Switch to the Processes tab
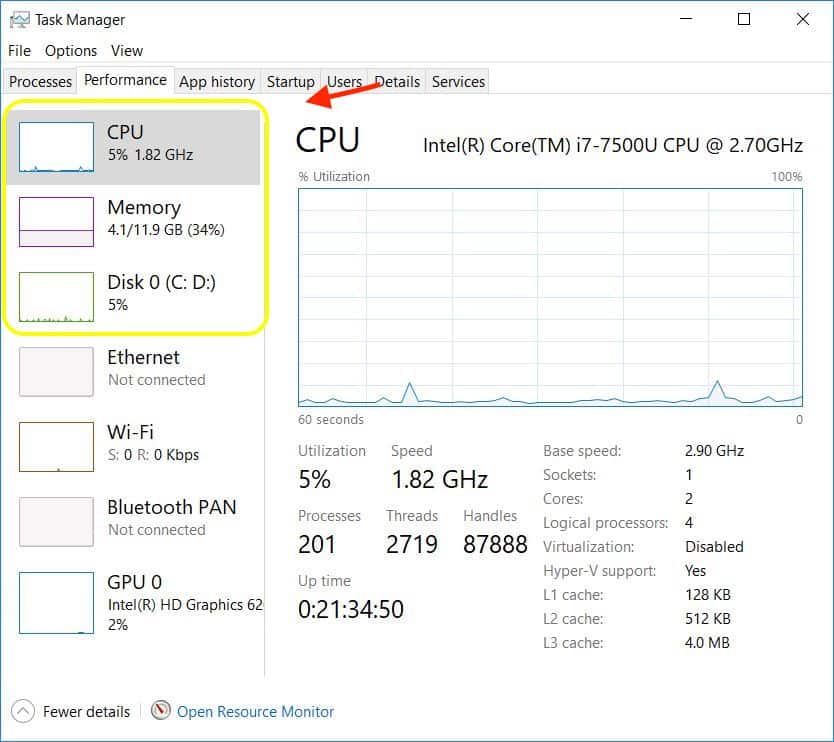 41,82
